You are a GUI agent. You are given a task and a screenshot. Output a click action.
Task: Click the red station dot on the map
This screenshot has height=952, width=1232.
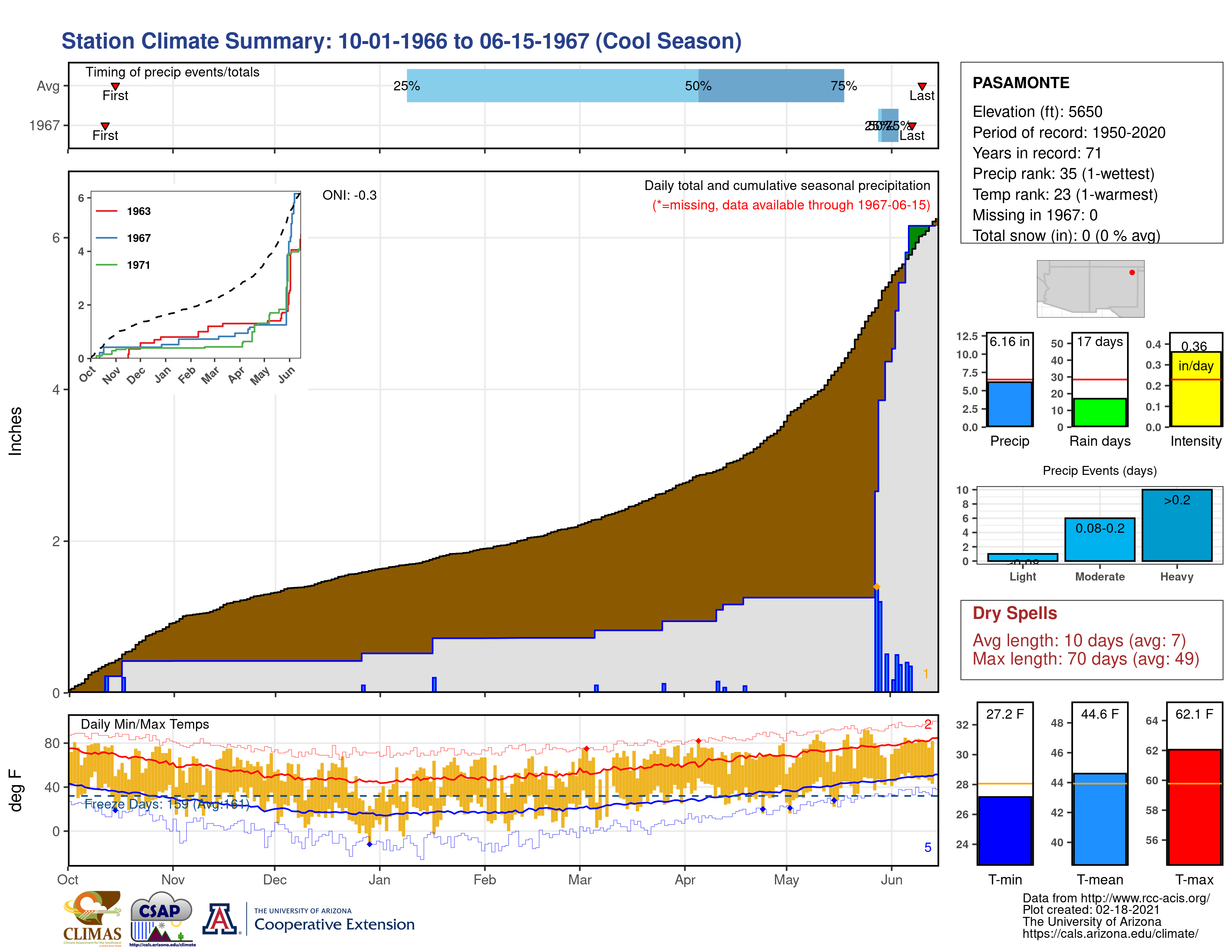[x=1132, y=273]
